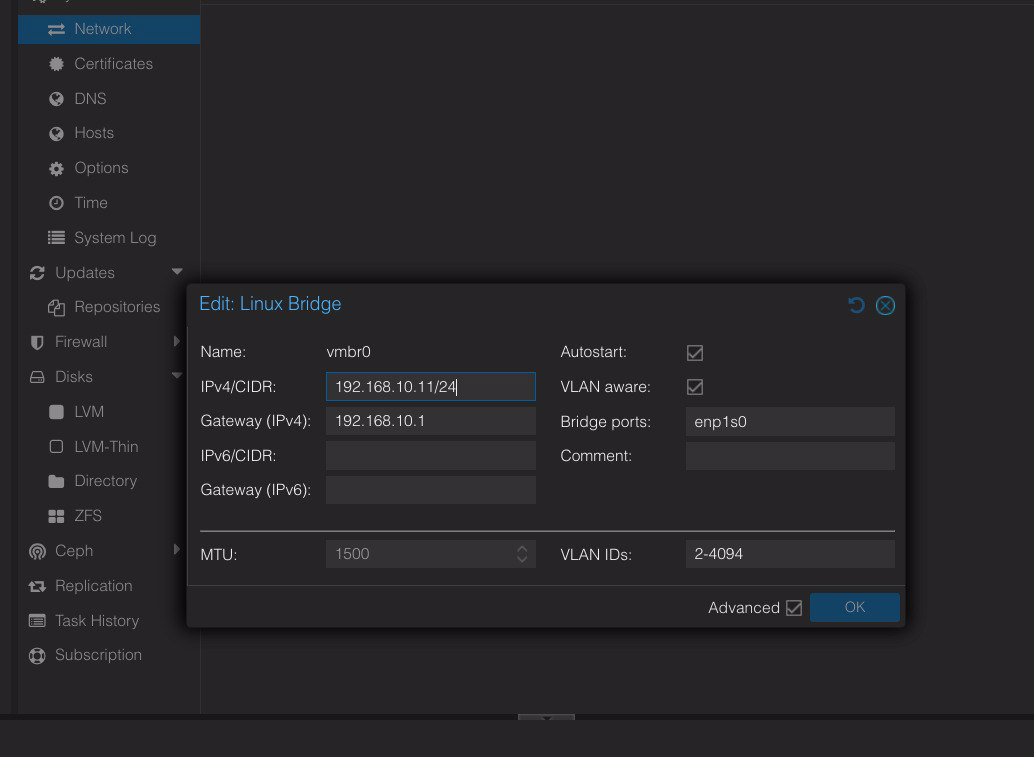Screen dimensions: 1034x757
Task: Click the IPv6/CIDR input field
Action: 431,456
